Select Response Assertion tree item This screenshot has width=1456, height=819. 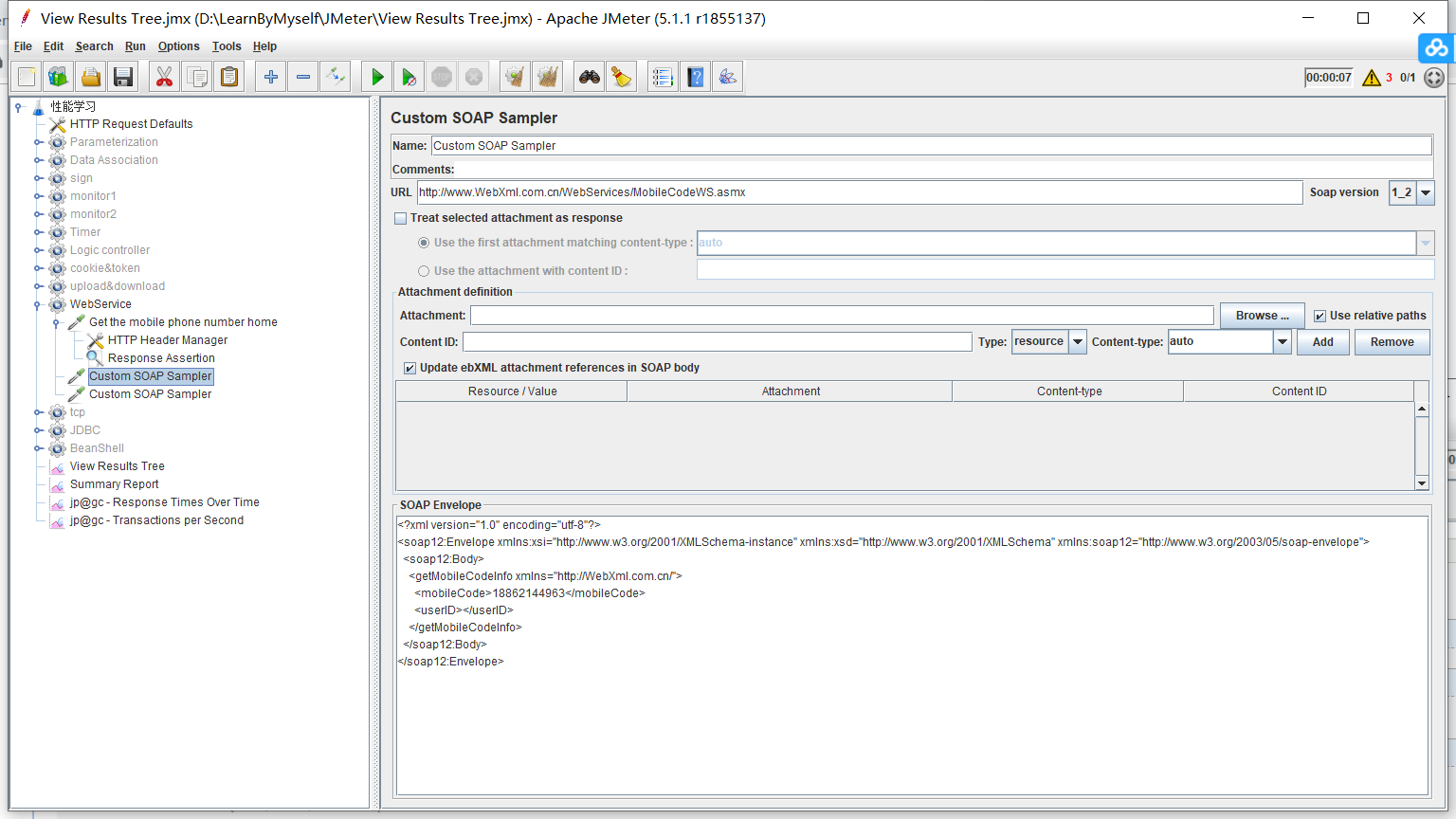coord(161,358)
